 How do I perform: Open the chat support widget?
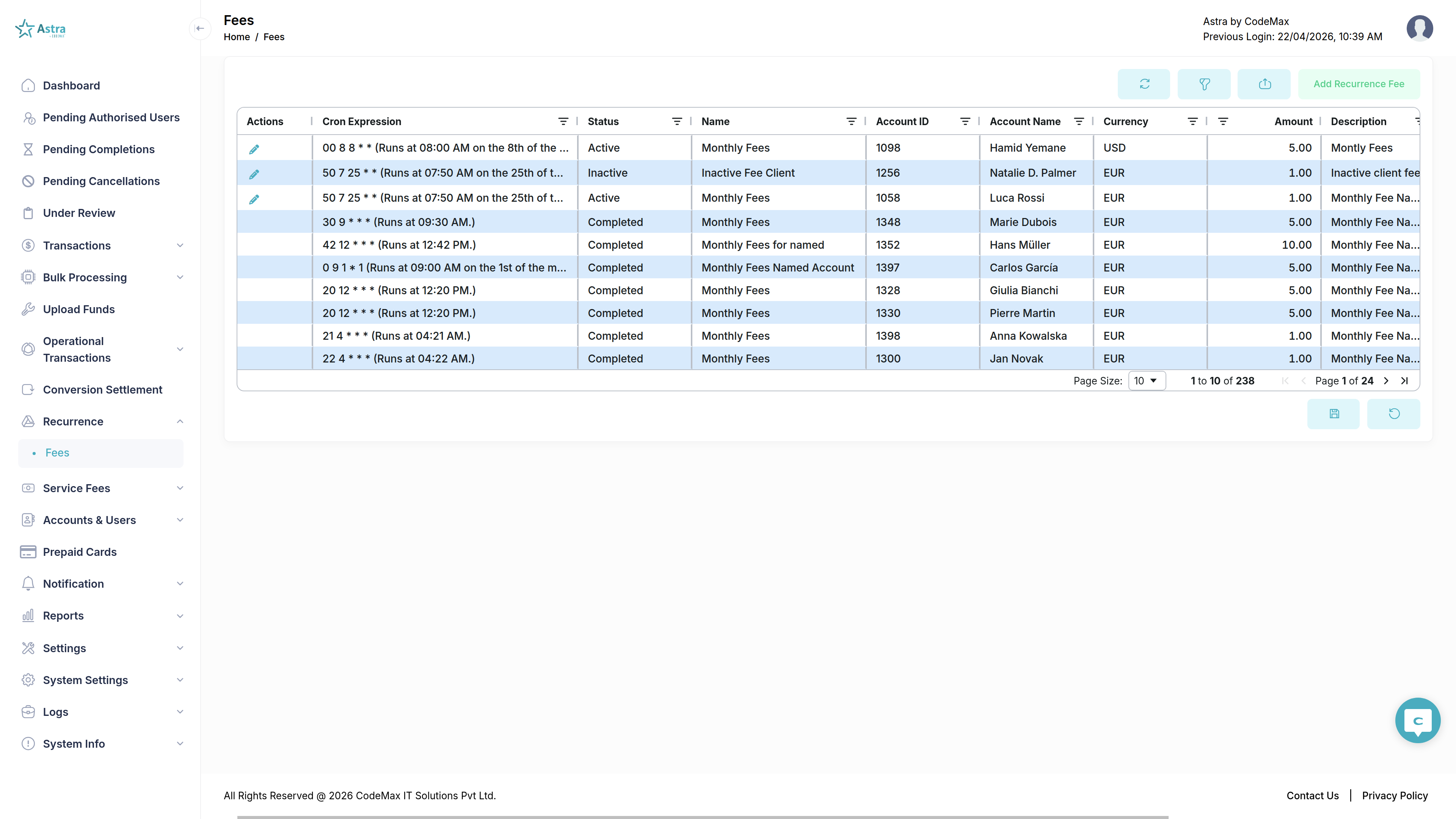coord(1418,720)
